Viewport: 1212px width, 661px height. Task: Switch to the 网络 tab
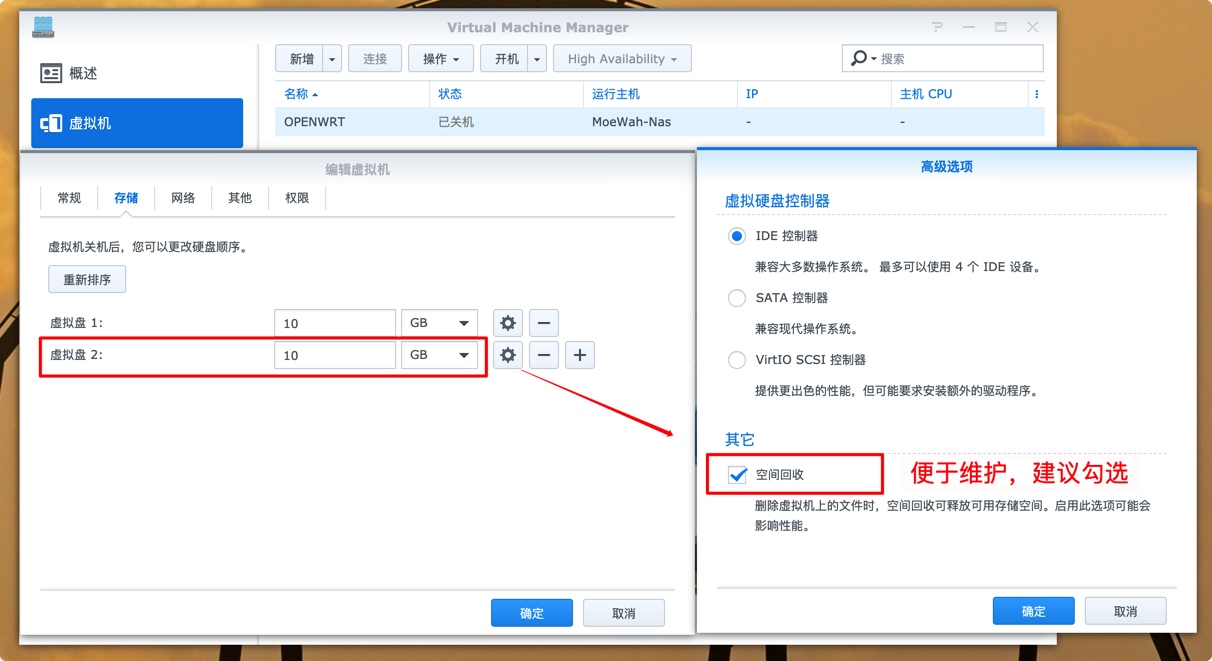click(183, 198)
